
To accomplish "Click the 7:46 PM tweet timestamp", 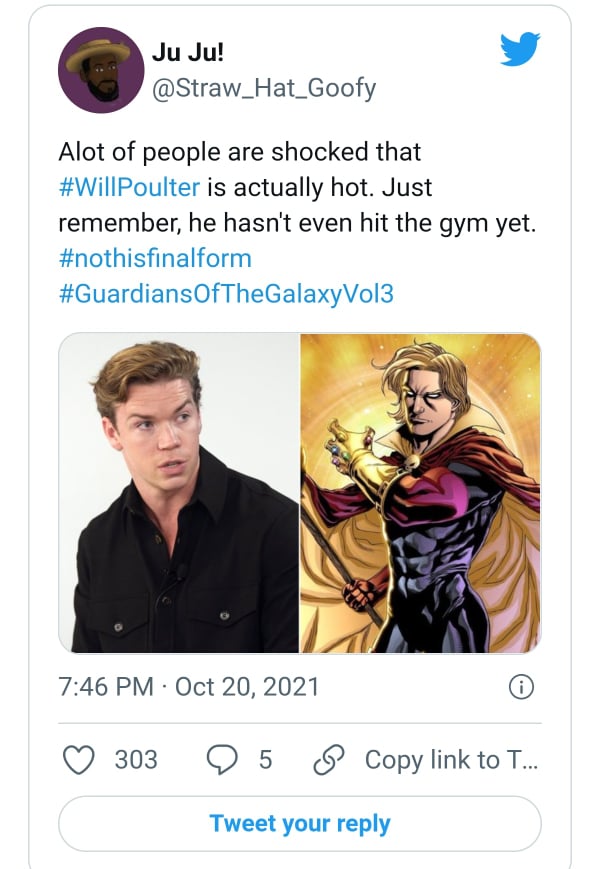I will 106,687.
